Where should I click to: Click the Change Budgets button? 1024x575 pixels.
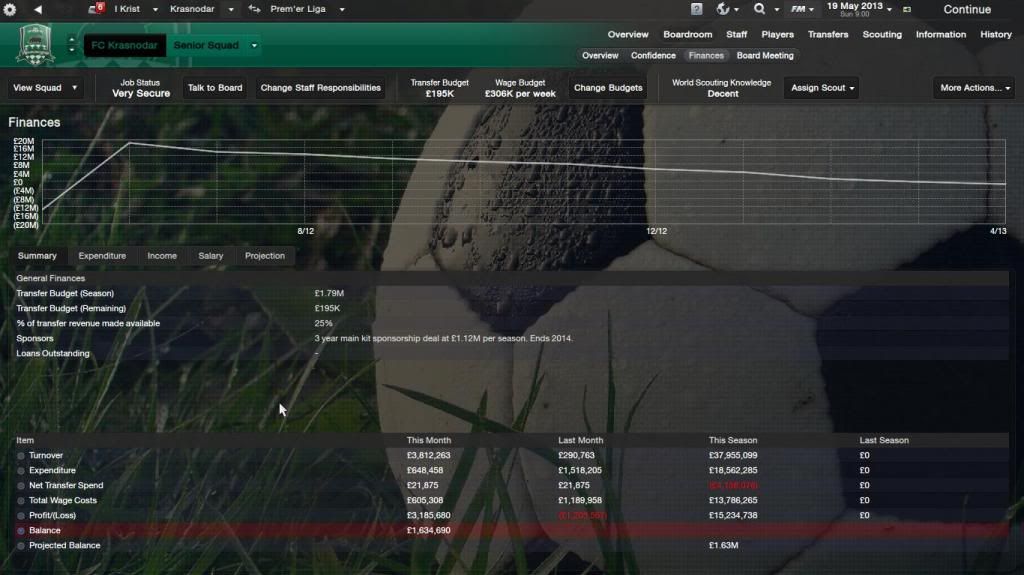pos(608,88)
